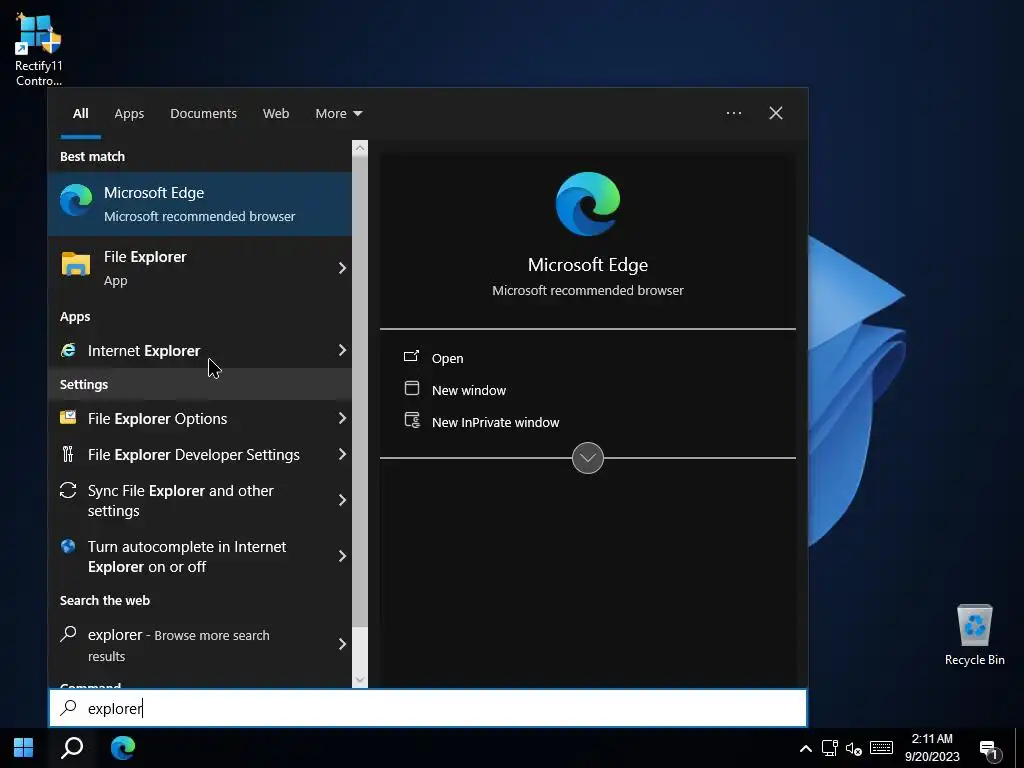This screenshot has height=768, width=1024.
Task: Launch Microsoft Edge from the taskbar
Action: coord(123,748)
